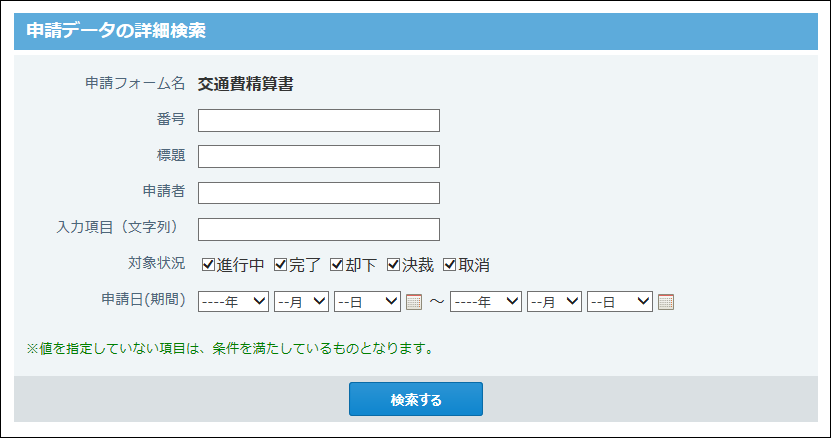The image size is (831, 438).
Task: Expand the end year dropdown
Action: [485, 301]
